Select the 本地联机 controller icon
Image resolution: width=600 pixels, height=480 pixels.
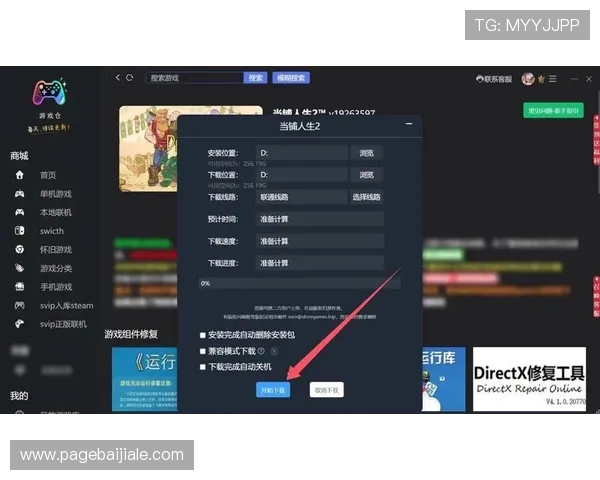(x=20, y=212)
